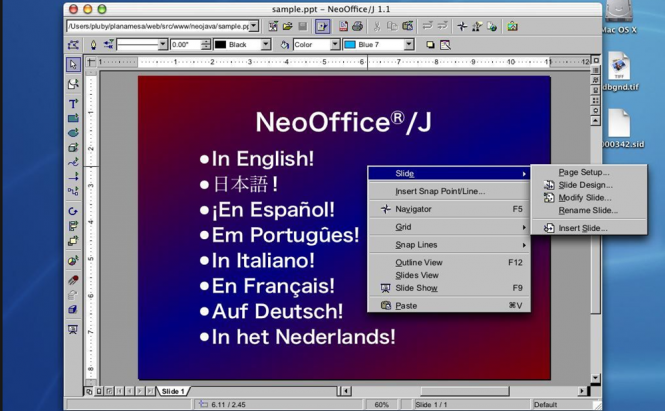Click the horizontal scrollbar thumb

pyautogui.click(x=464, y=391)
